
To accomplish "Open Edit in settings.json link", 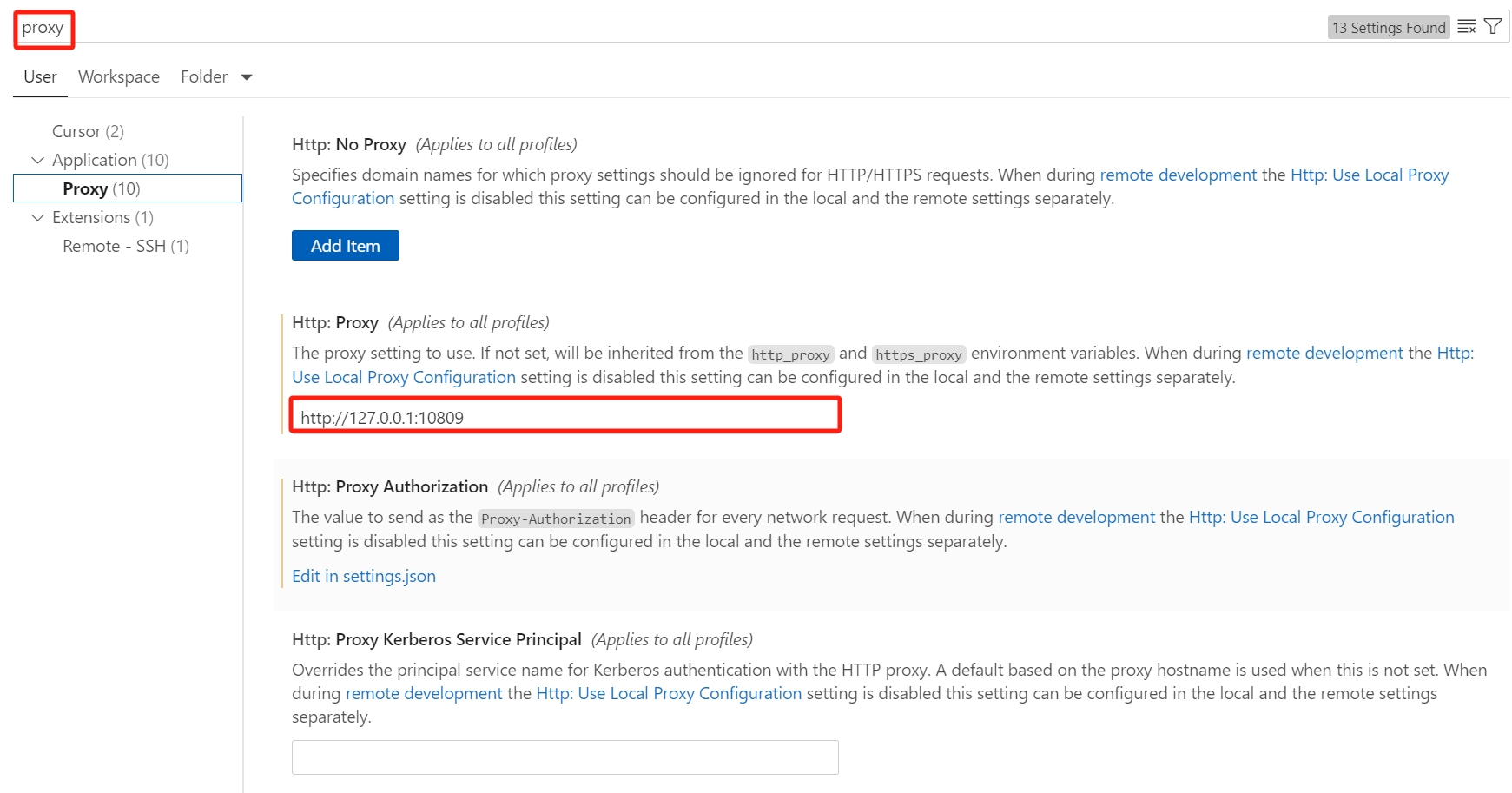I will [x=364, y=576].
